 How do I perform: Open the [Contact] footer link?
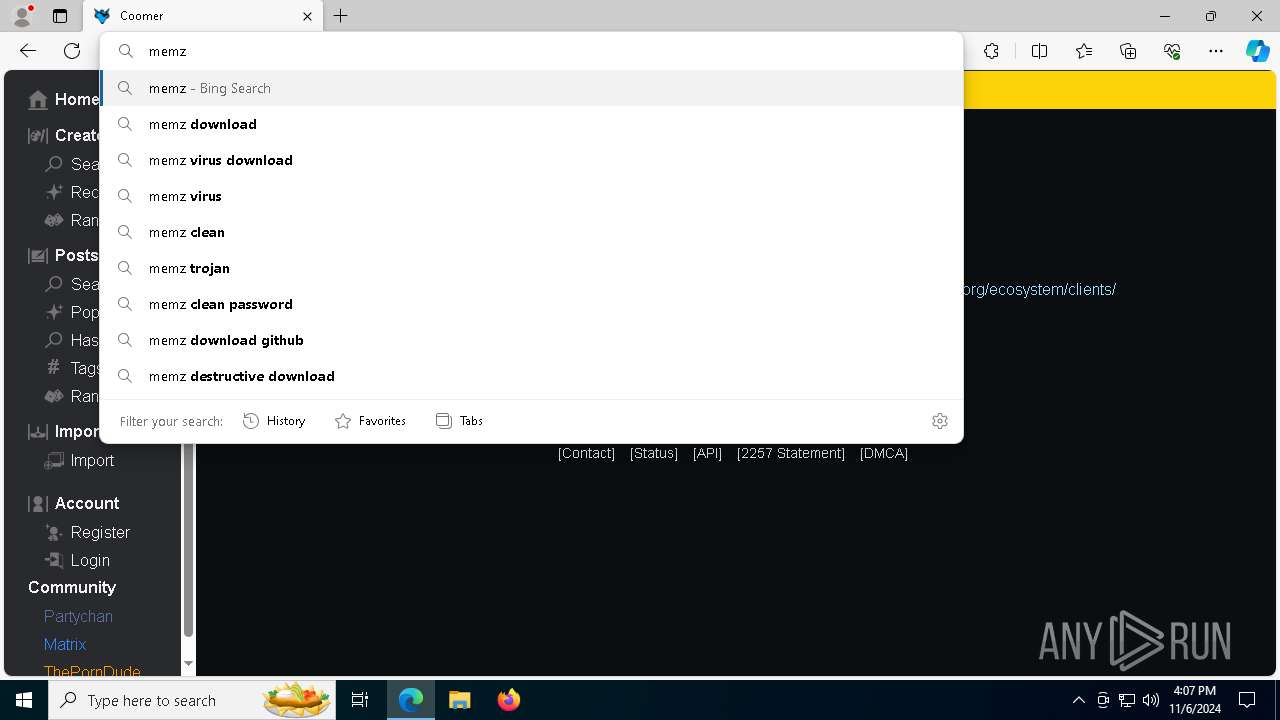pos(586,453)
